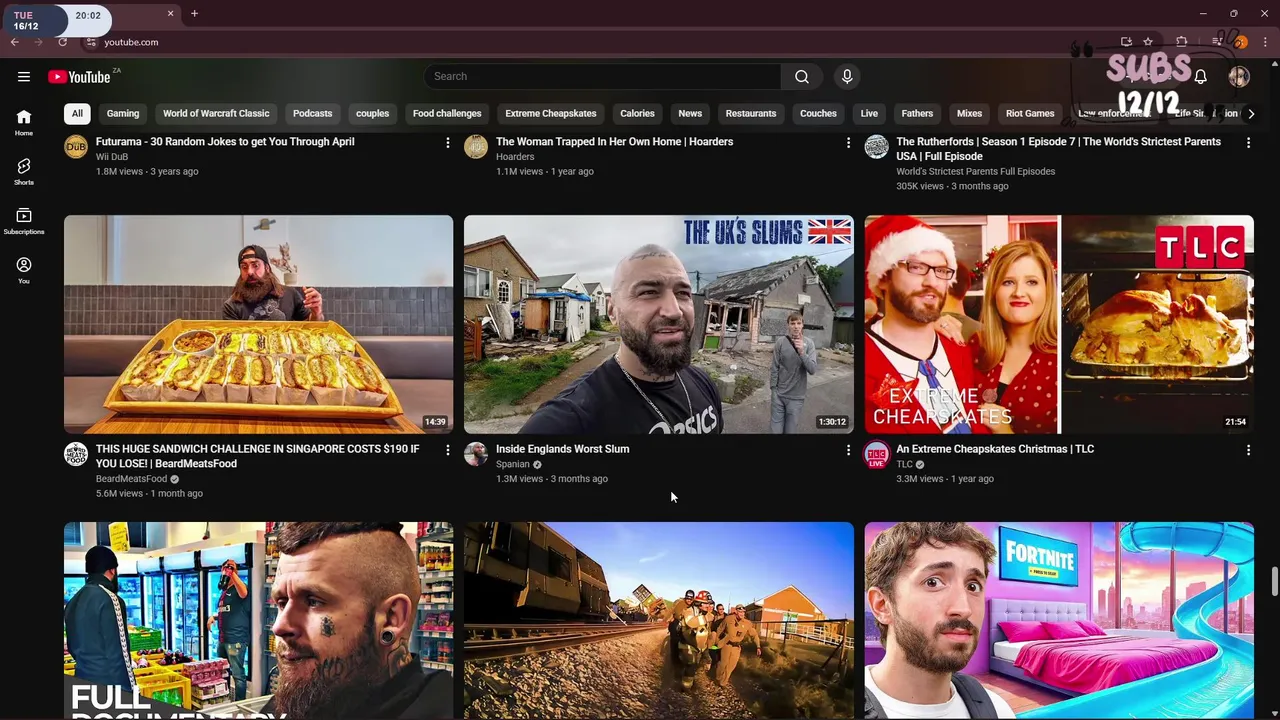Select the All filter chip
The height and width of the screenshot is (720, 1280).
[77, 114]
